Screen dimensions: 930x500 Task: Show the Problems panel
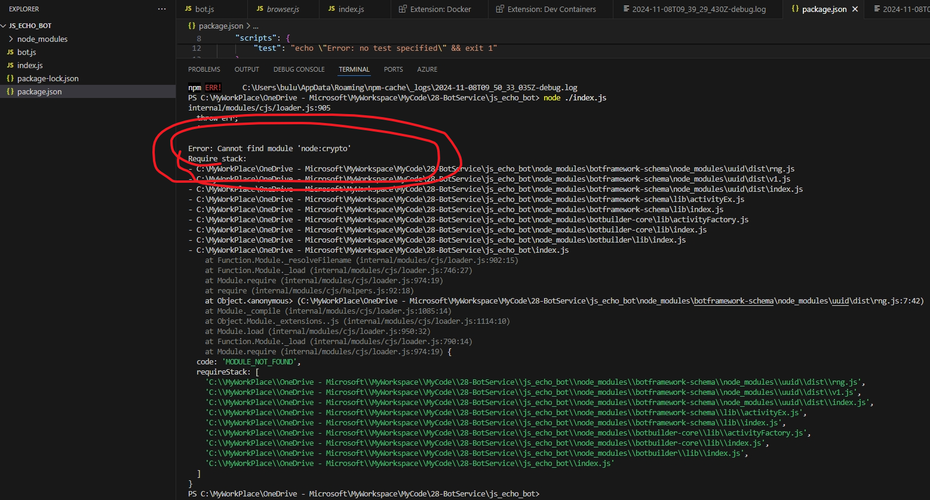(204, 70)
